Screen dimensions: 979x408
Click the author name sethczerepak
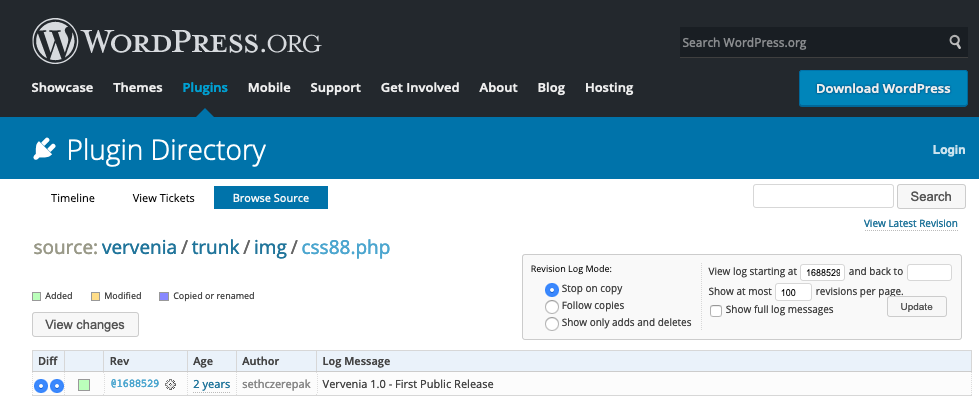[x=276, y=384]
